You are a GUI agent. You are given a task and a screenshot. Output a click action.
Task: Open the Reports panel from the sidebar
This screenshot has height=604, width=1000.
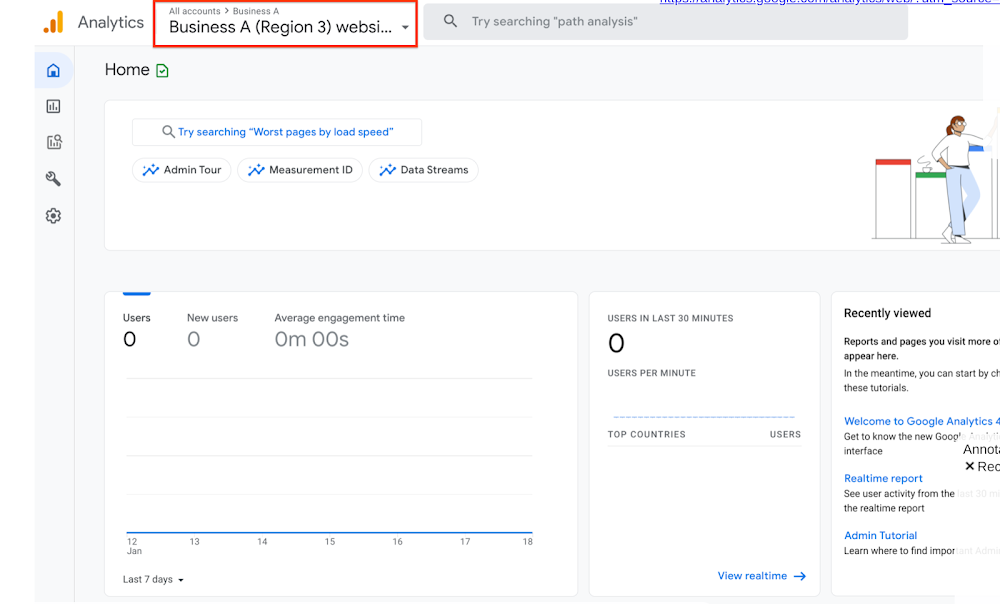pos(53,106)
